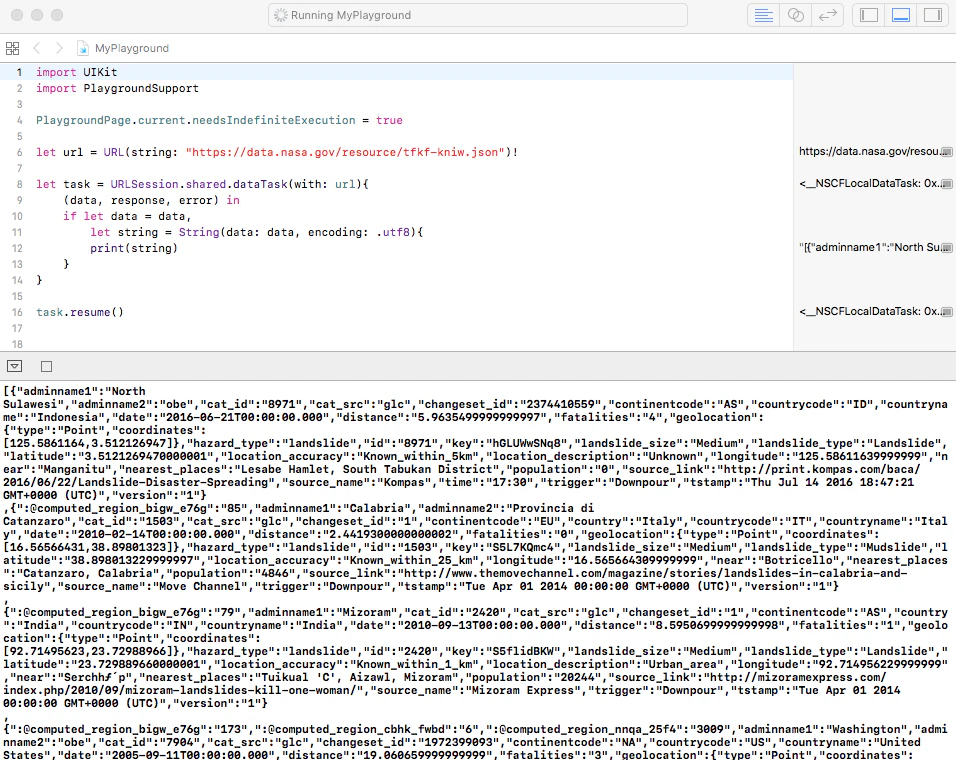
Task: Hide the debug area console toggle
Action: [15, 366]
